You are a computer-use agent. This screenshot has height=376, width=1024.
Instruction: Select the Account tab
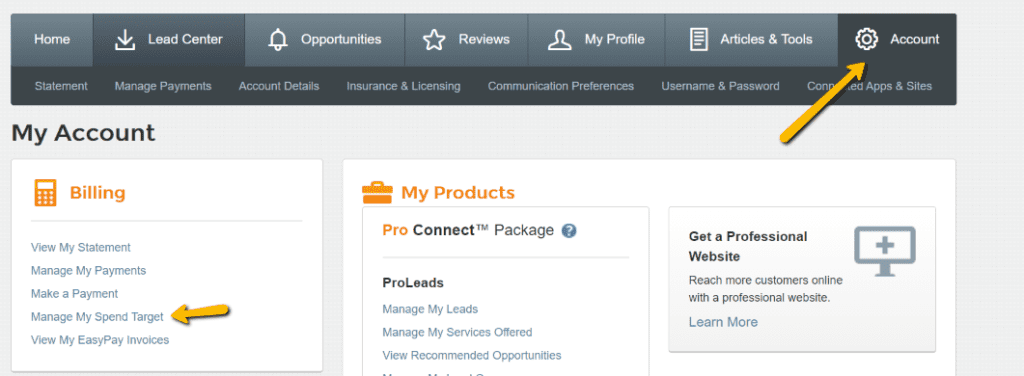(897, 40)
